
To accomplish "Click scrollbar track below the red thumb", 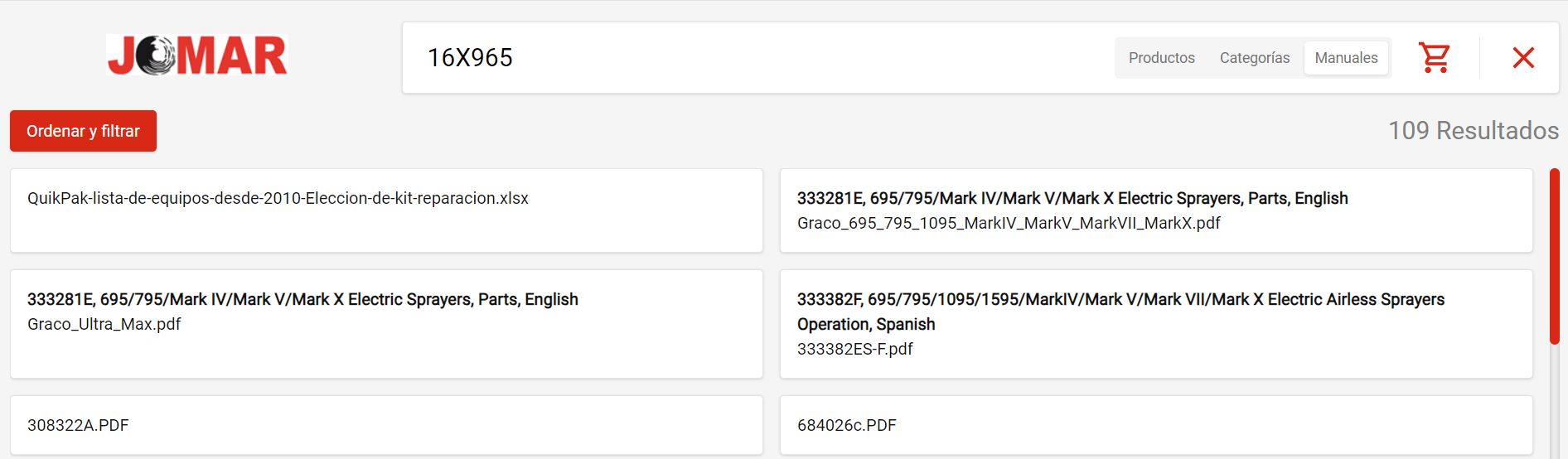I will click(1555, 401).
